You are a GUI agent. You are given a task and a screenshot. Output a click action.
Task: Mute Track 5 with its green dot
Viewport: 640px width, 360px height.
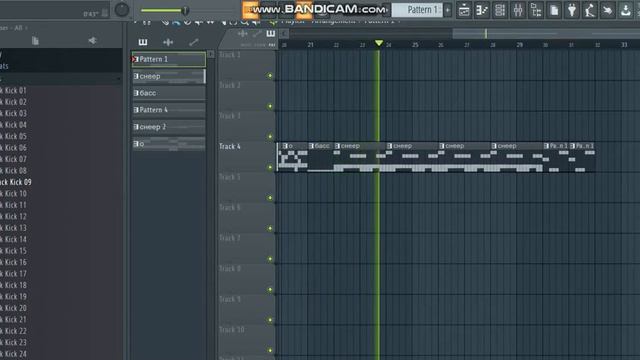pyautogui.click(x=270, y=198)
